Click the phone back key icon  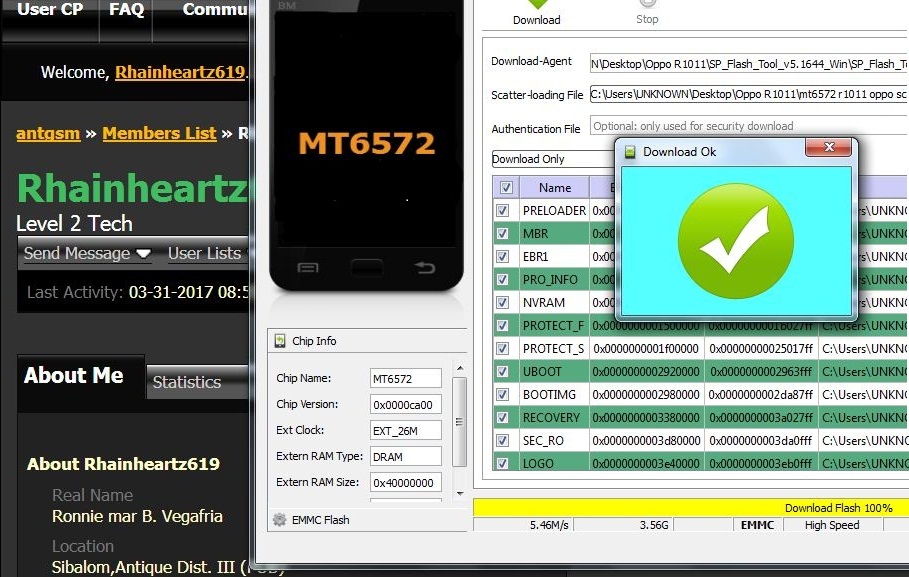point(424,267)
